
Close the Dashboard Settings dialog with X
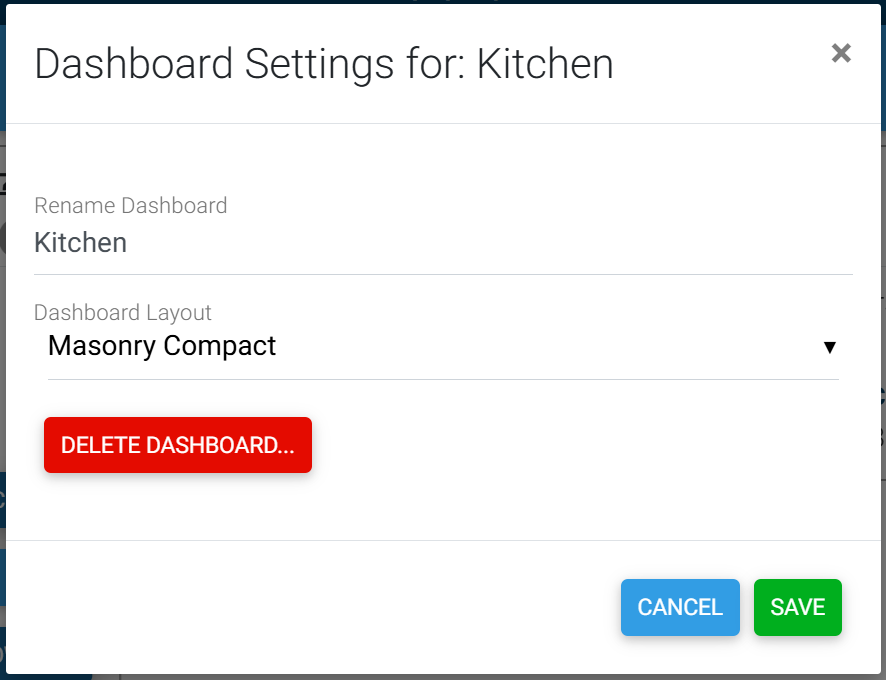pos(841,53)
